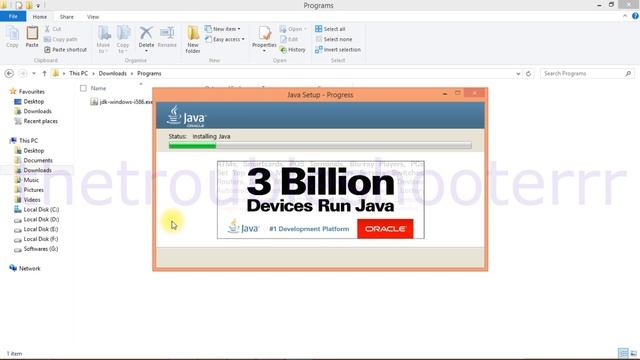Click Invert selection in ribbon
This screenshot has height=360, width=640.
[x=338, y=49]
